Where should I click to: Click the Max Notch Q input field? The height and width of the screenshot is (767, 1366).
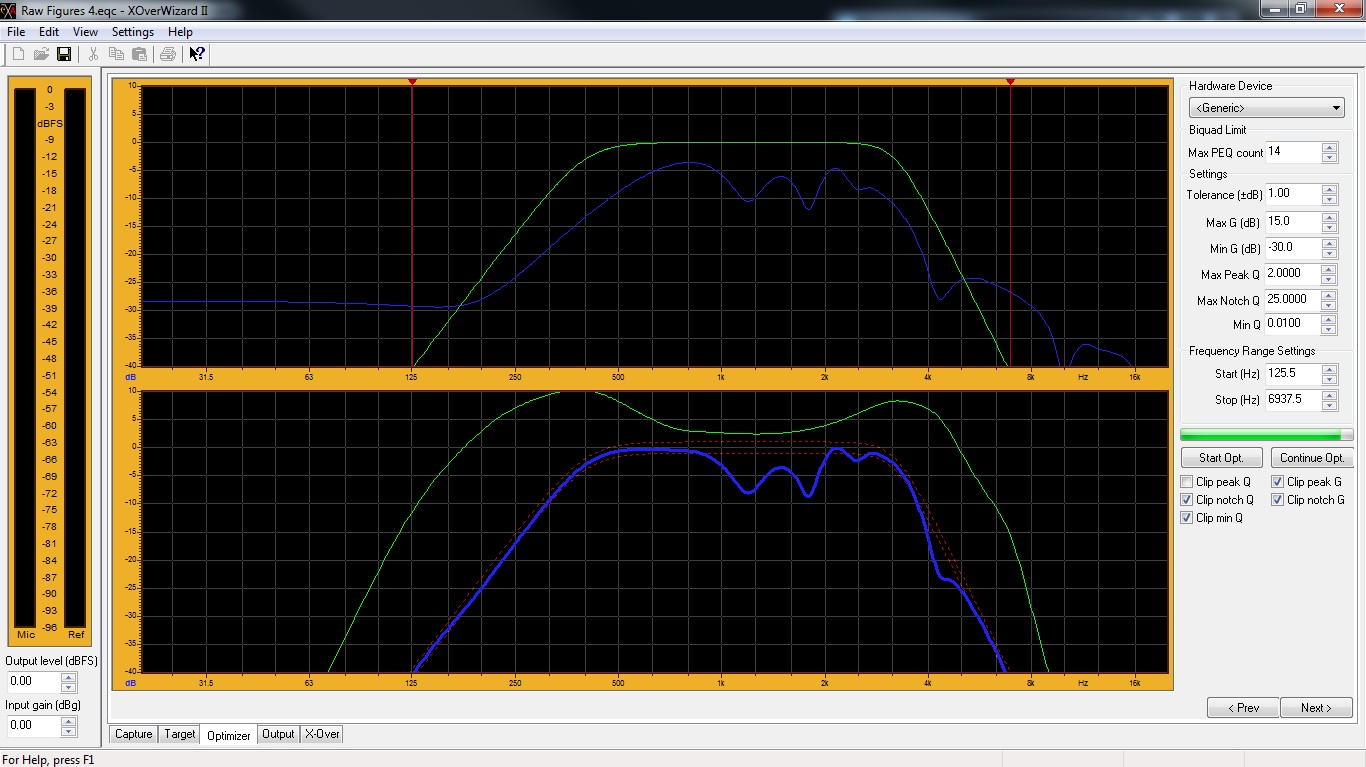tap(1293, 300)
